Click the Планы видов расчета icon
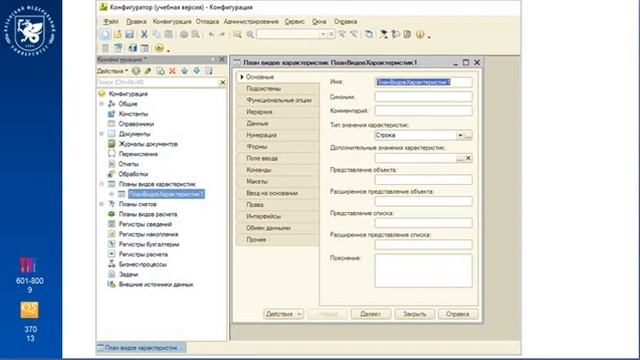Image resolution: width=640 pixels, height=360 pixels. click(x=111, y=214)
